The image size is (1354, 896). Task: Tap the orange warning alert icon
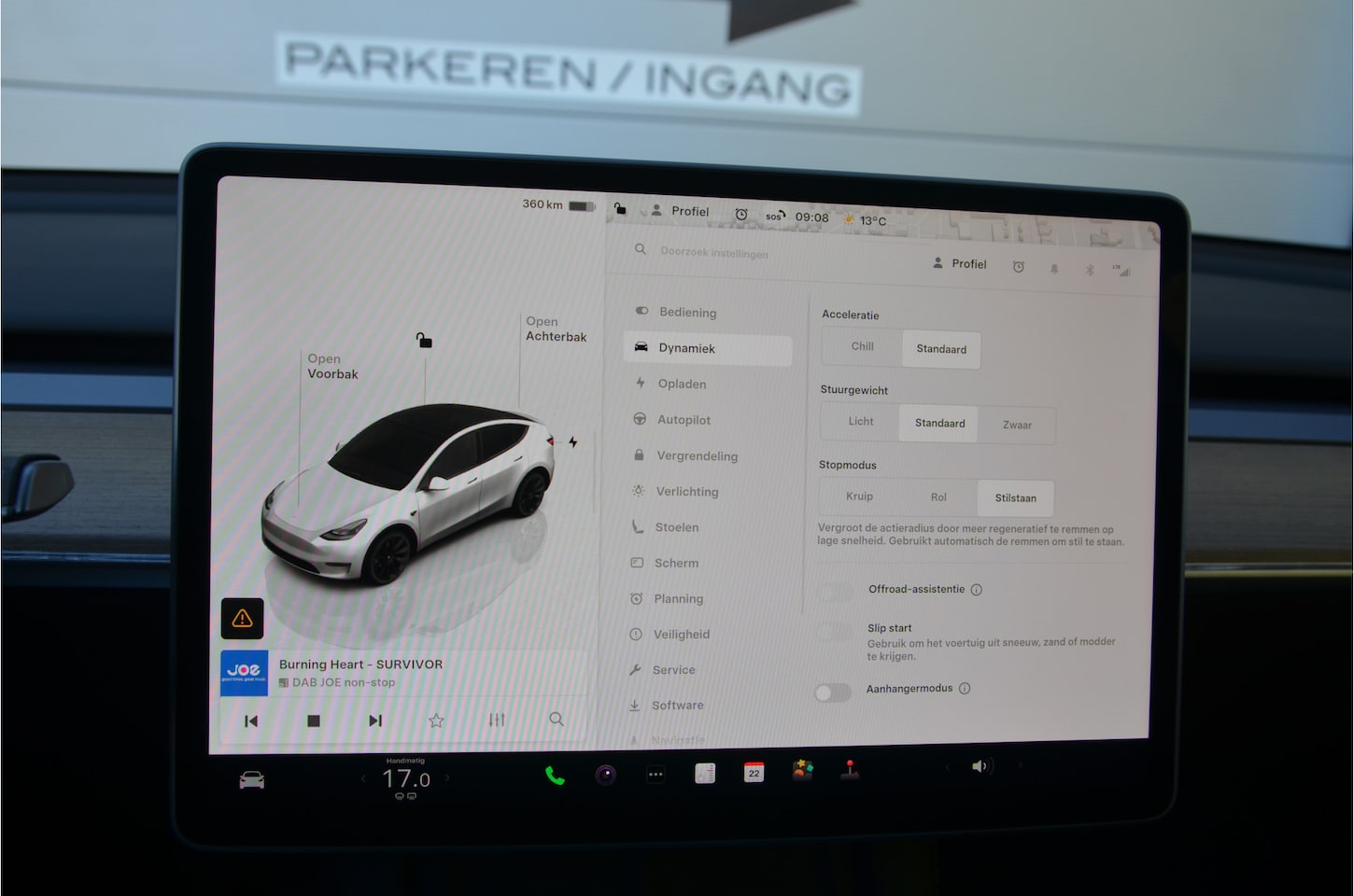pyautogui.click(x=242, y=618)
